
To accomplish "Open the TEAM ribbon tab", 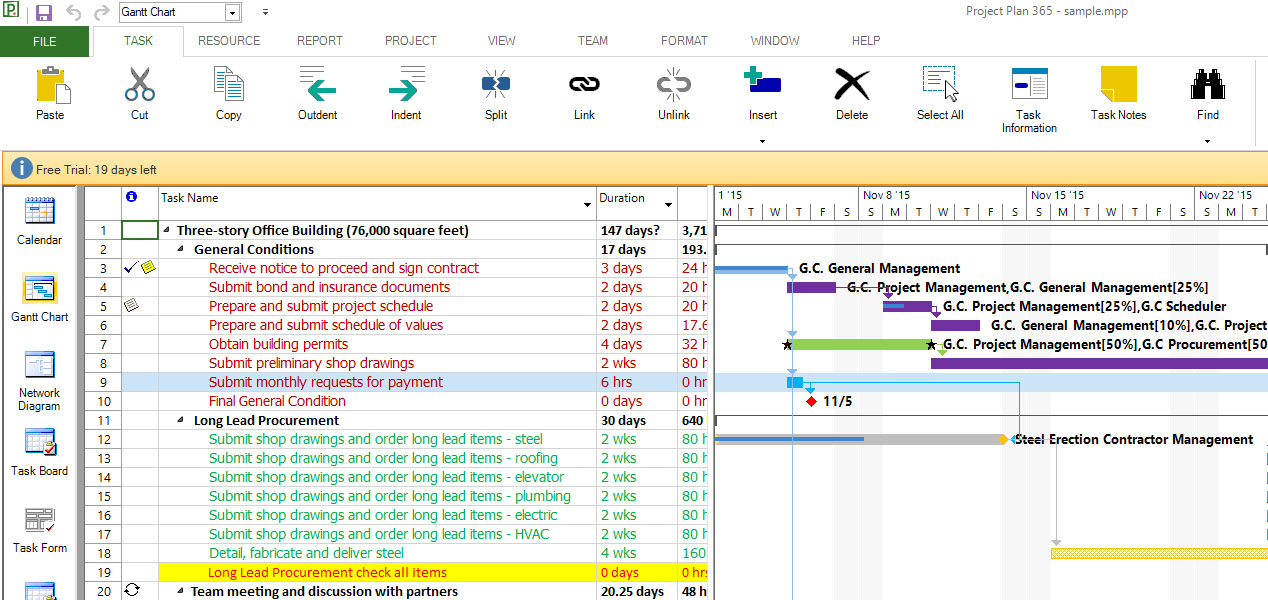I will pyautogui.click(x=593, y=41).
